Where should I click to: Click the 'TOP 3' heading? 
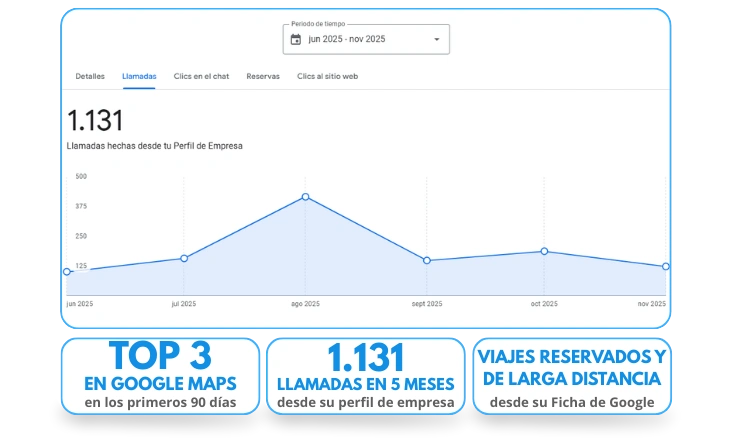tap(160, 356)
